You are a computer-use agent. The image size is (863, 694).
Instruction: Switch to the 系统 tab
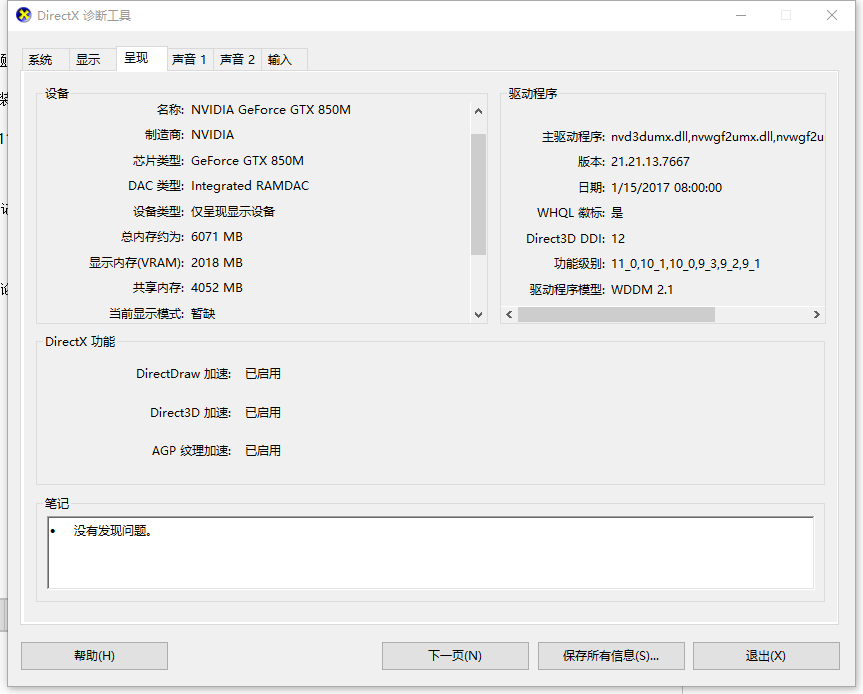tap(45, 59)
